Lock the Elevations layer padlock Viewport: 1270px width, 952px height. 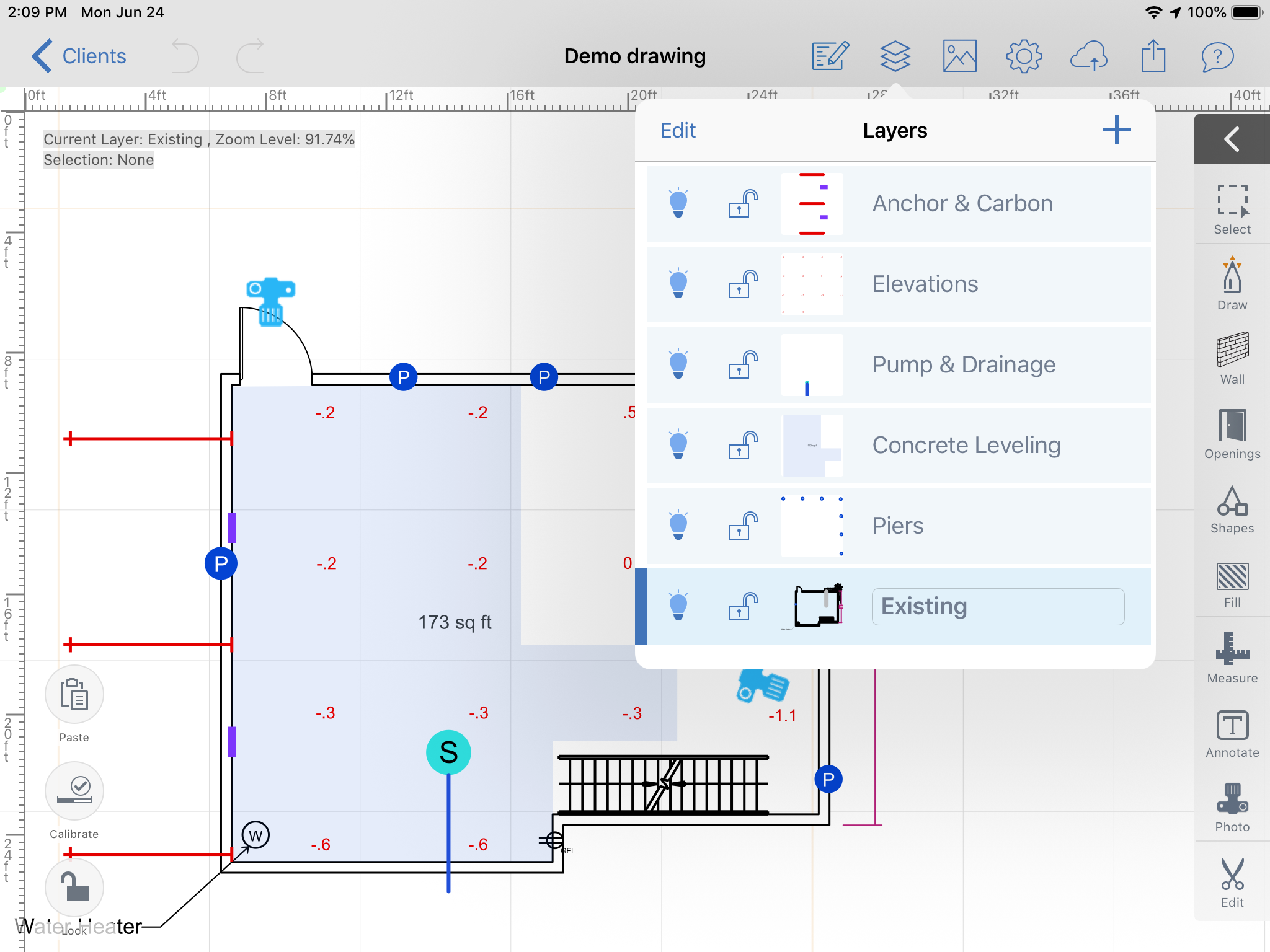click(x=743, y=284)
